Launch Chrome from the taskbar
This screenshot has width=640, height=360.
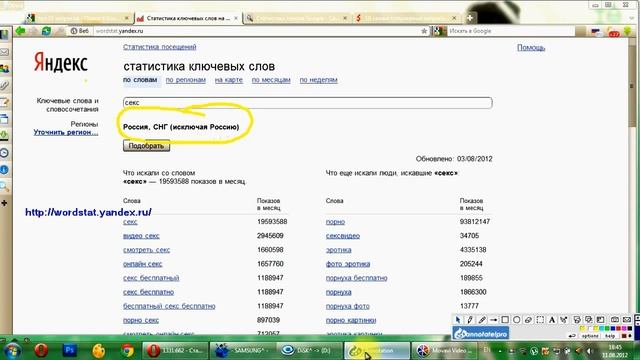click(128, 351)
